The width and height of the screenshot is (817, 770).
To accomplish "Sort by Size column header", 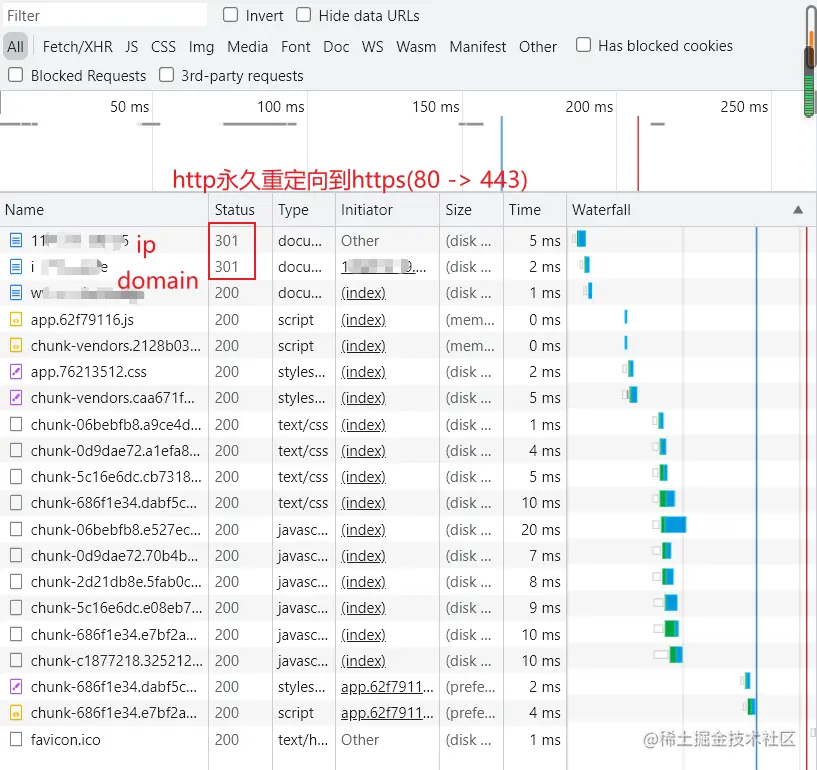I will click(472, 209).
